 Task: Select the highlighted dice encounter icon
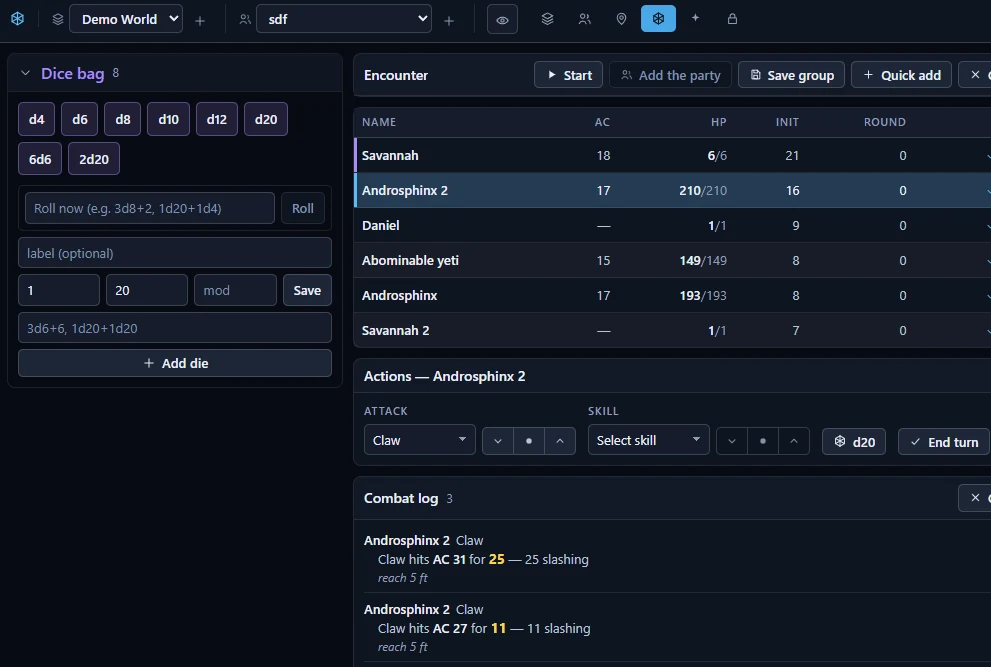[658, 18]
